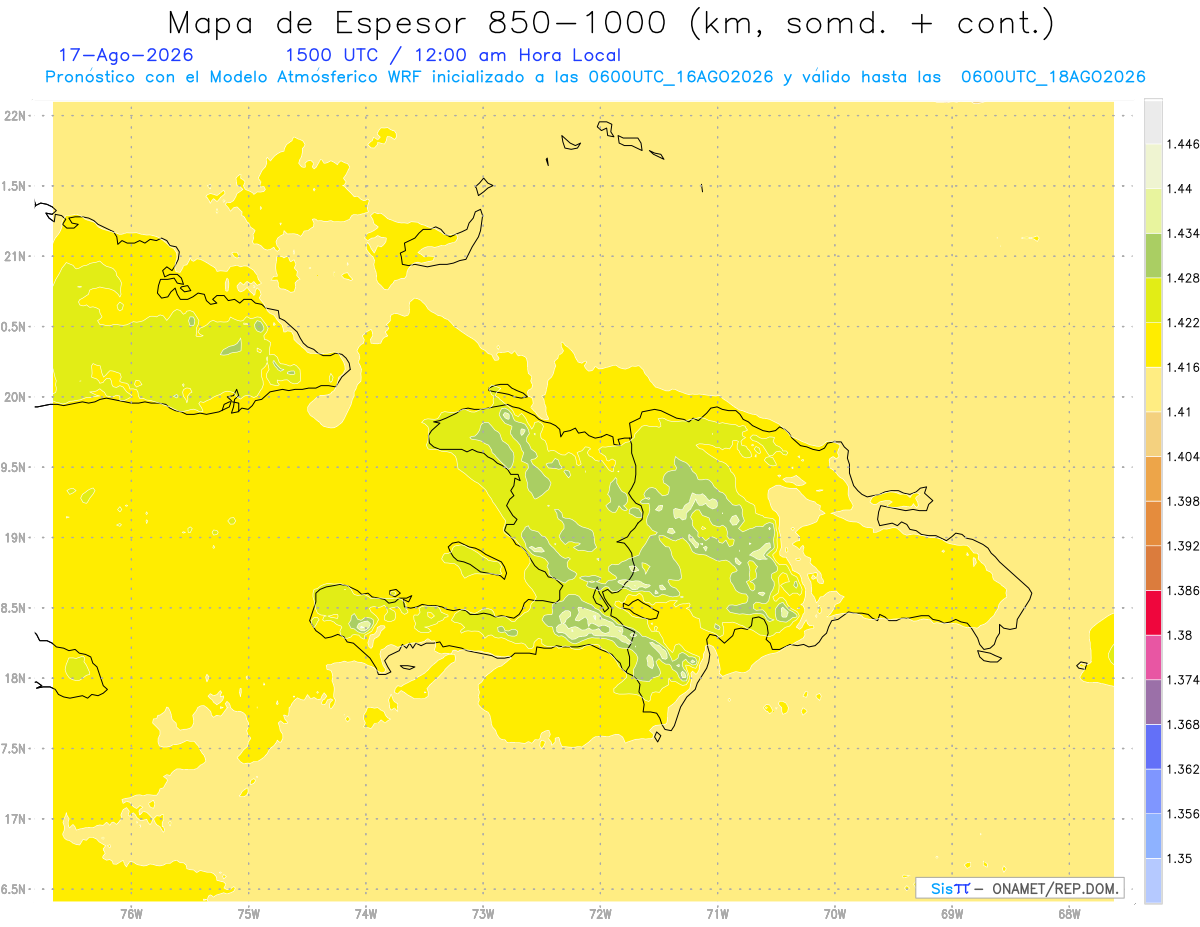Click the purple legend swatch between 1.368 and 1.374

tap(1153, 701)
